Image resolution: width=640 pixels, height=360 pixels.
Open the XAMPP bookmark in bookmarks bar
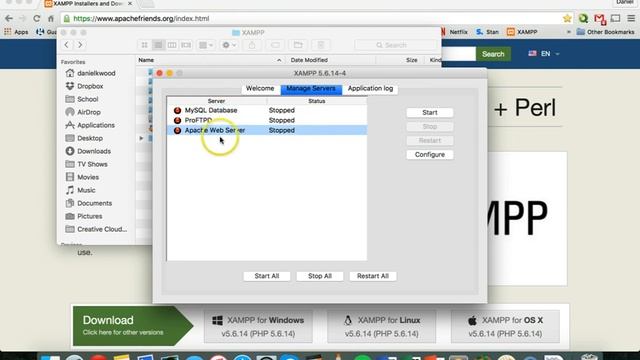[x=522, y=32]
